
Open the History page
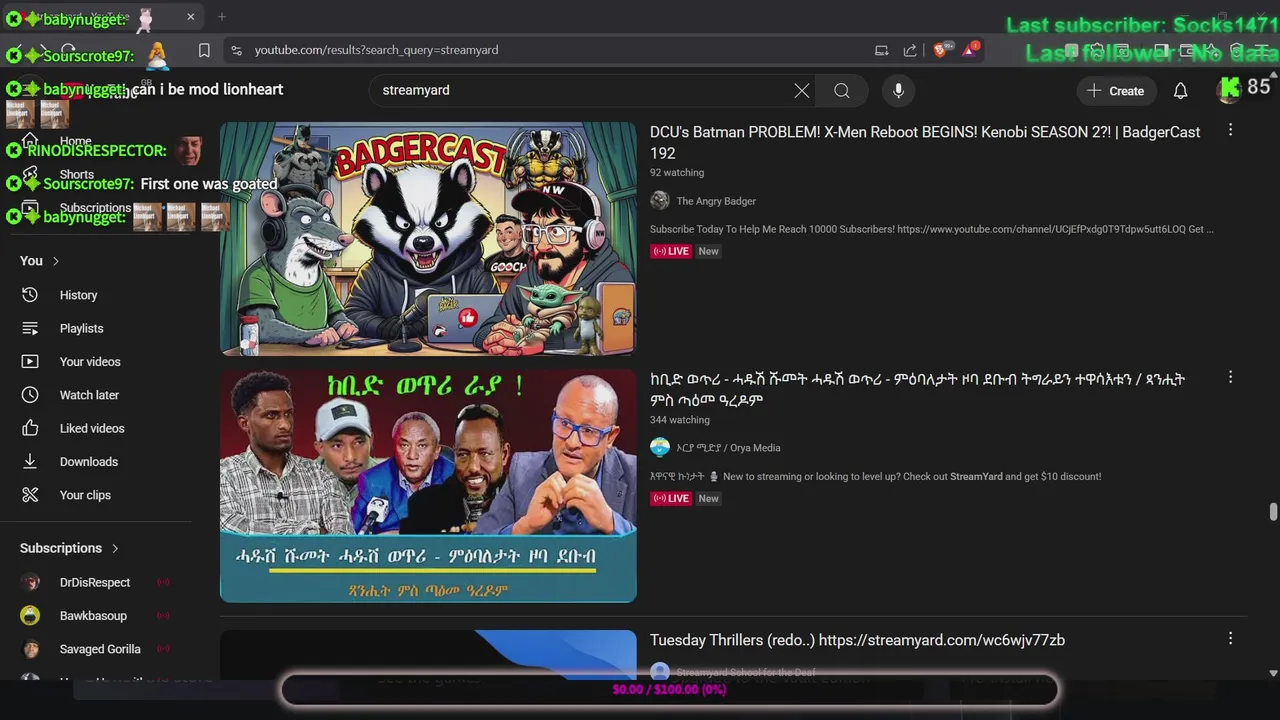tap(78, 295)
